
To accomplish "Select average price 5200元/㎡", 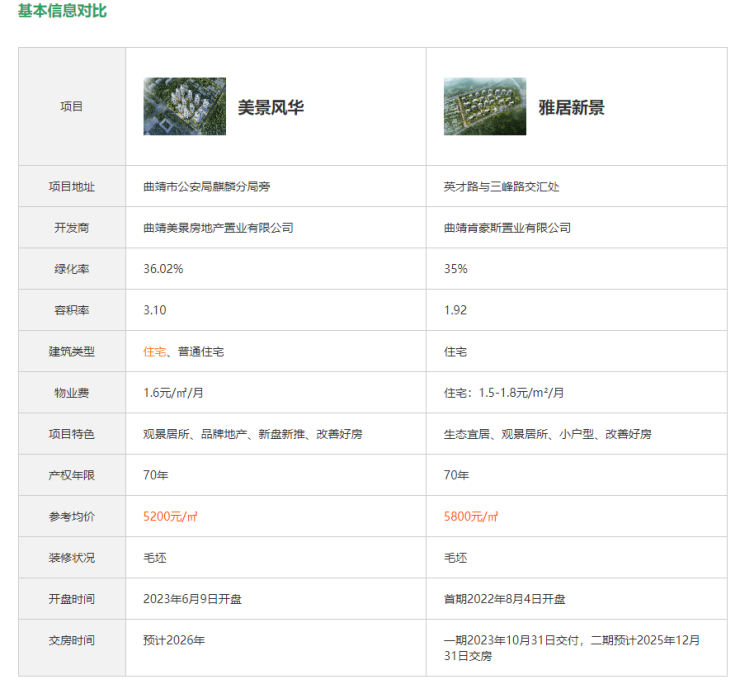I will 170,516.
